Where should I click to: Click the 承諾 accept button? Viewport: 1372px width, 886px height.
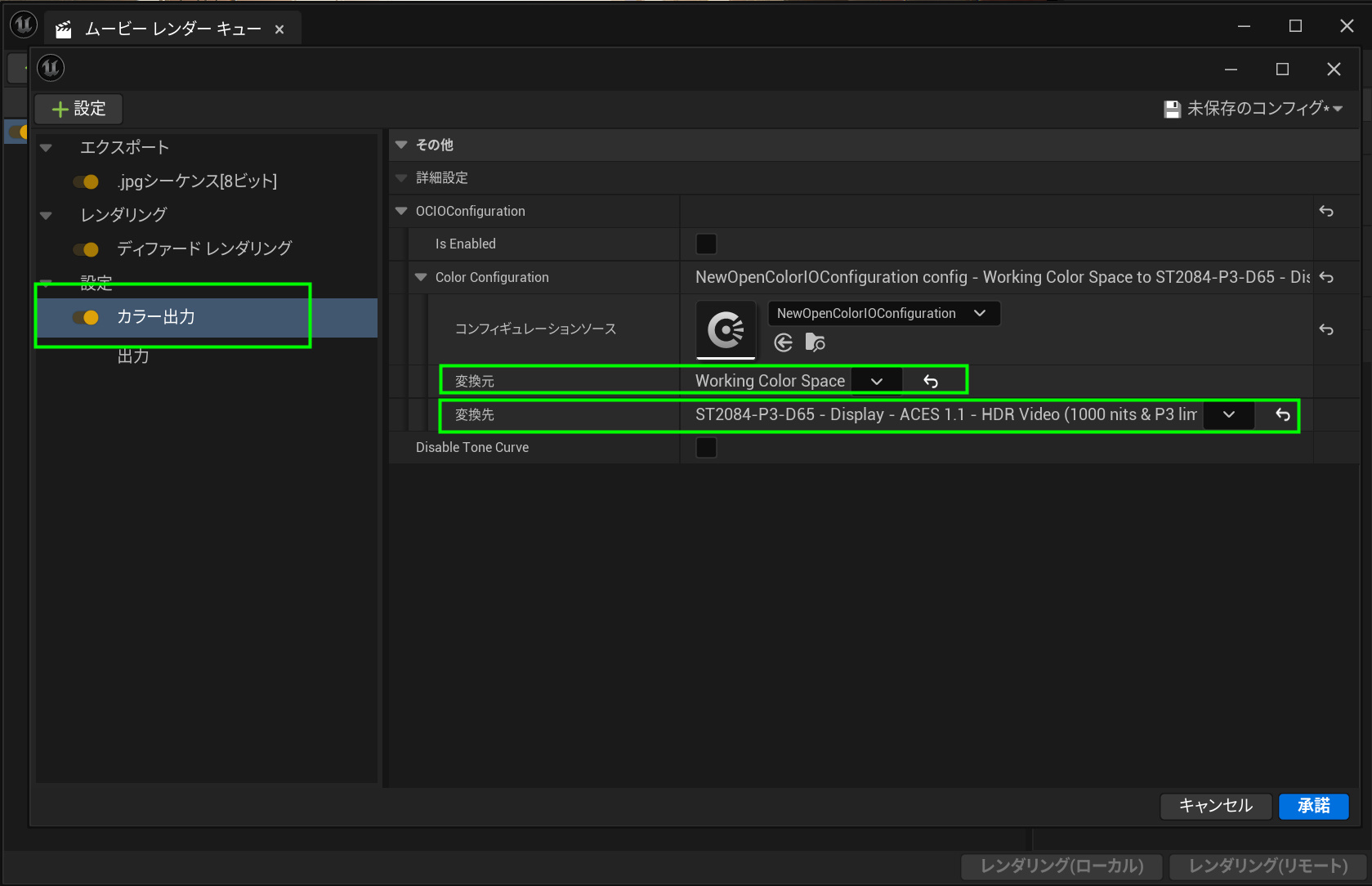click(x=1313, y=806)
